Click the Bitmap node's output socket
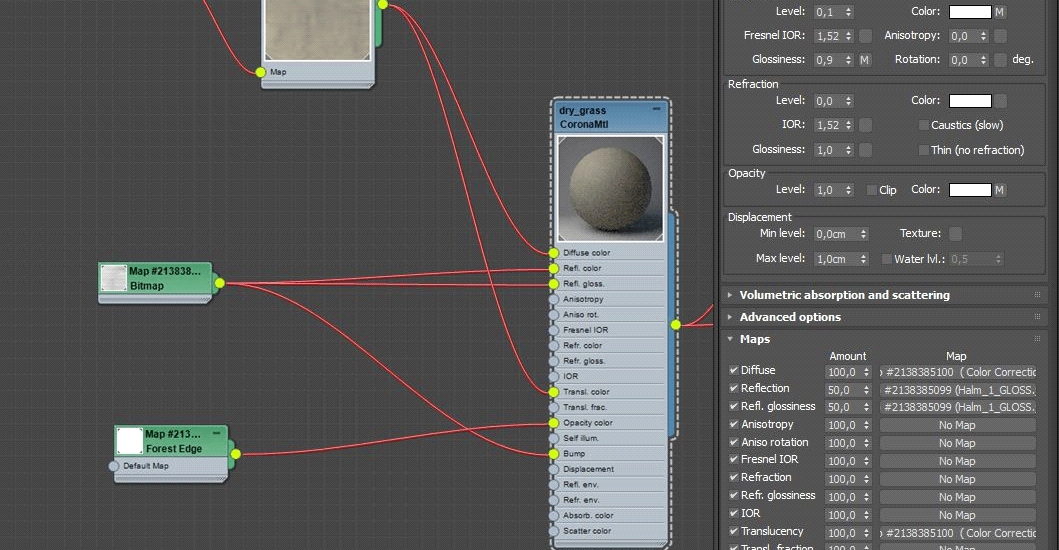Screen dimensions: 1059x550 [x=219, y=283]
